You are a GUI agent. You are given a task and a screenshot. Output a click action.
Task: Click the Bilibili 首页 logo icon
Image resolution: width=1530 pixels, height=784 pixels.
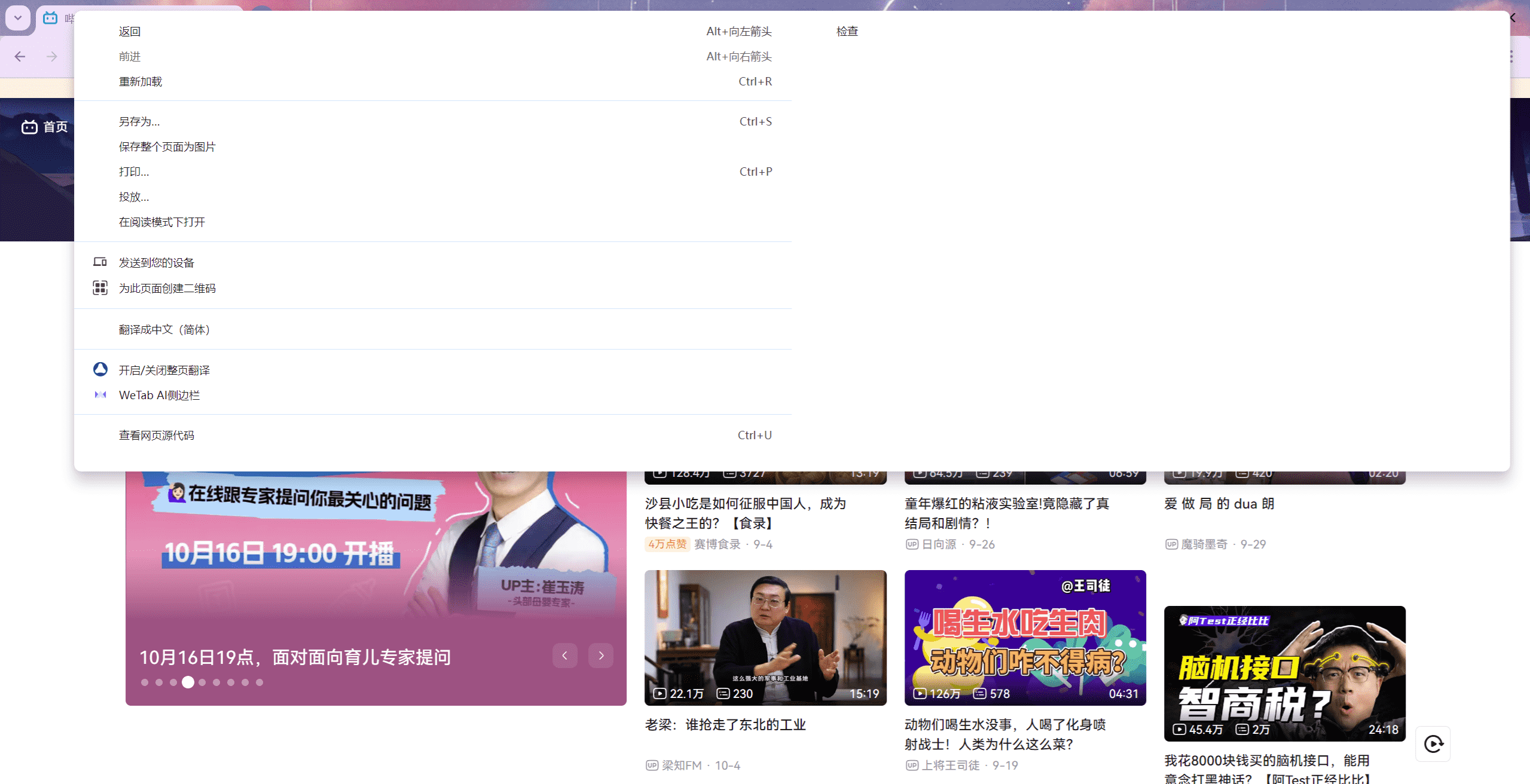click(x=29, y=127)
